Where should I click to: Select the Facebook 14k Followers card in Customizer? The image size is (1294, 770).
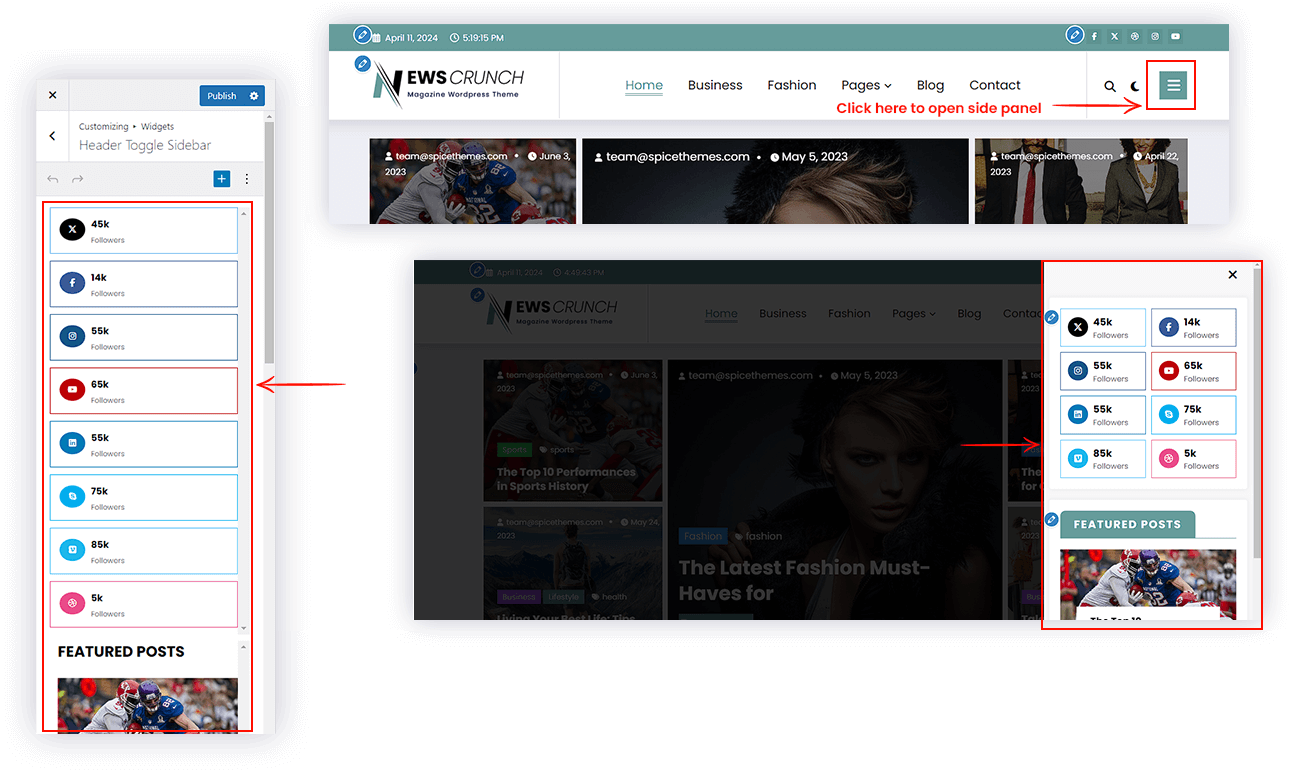click(144, 284)
